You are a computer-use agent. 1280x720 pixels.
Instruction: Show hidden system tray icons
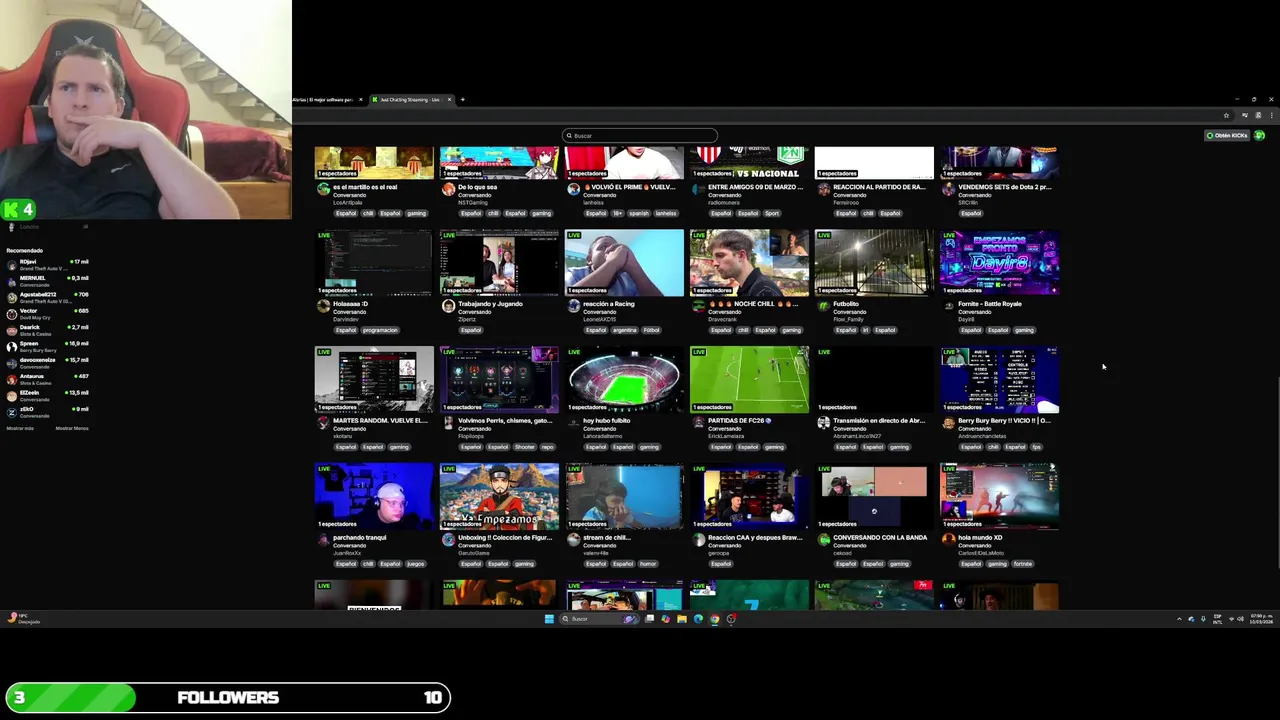[x=1179, y=619]
